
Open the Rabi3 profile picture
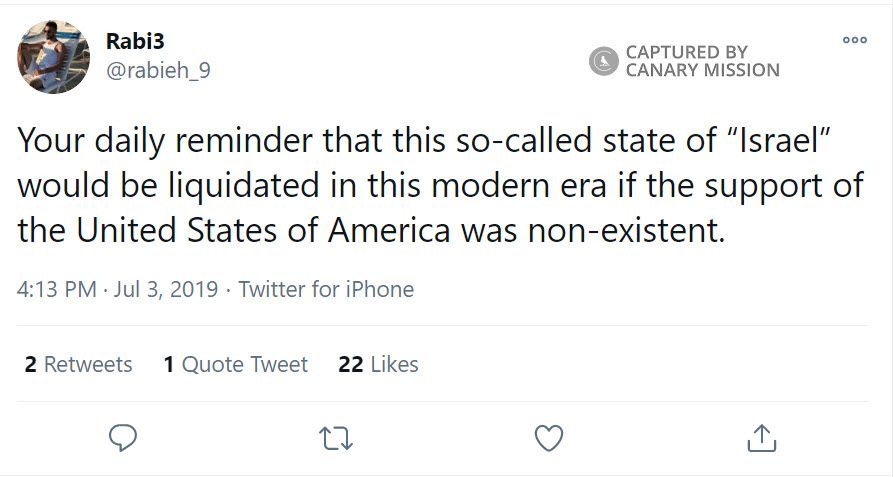54,56
